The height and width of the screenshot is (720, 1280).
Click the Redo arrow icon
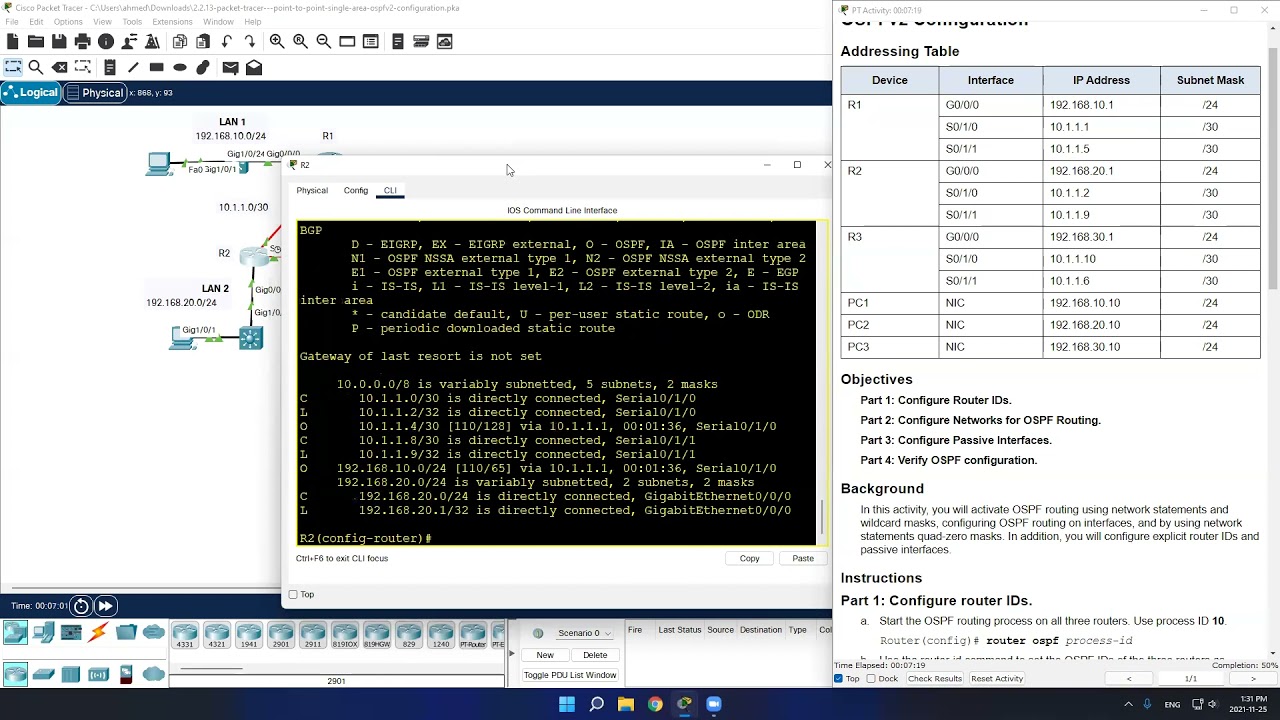250,41
